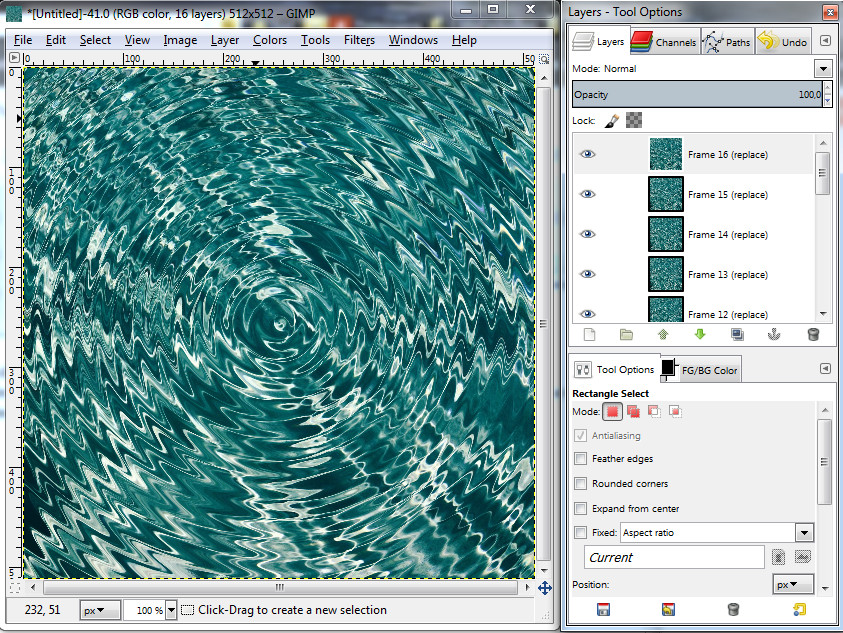The height and width of the screenshot is (633, 843).
Task: Open the Filters menu
Action: click(359, 40)
